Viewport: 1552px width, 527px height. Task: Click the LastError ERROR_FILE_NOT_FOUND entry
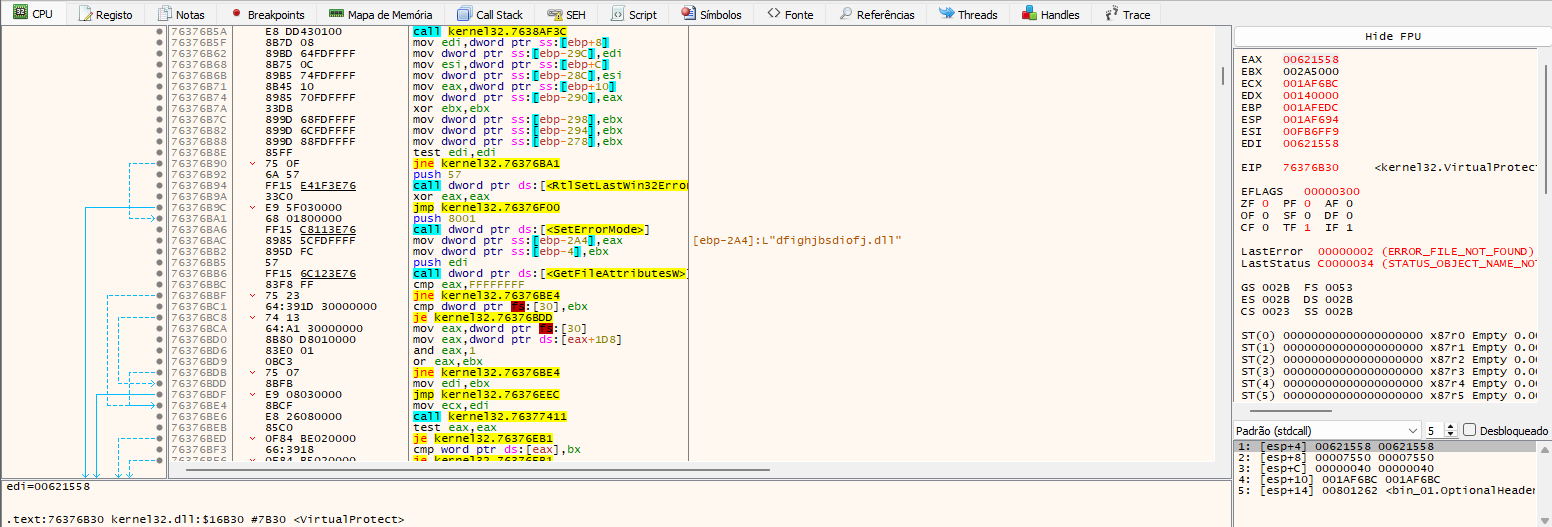tap(1387, 251)
